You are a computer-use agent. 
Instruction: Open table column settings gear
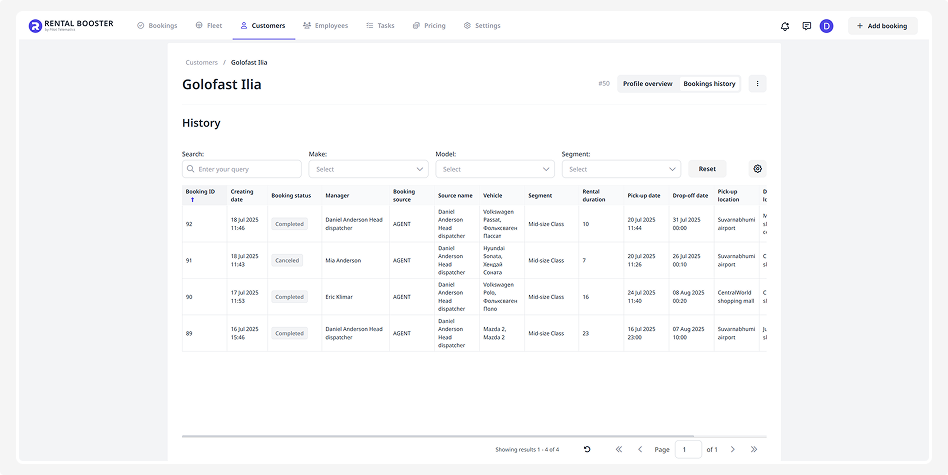pyautogui.click(x=757, y=169)
